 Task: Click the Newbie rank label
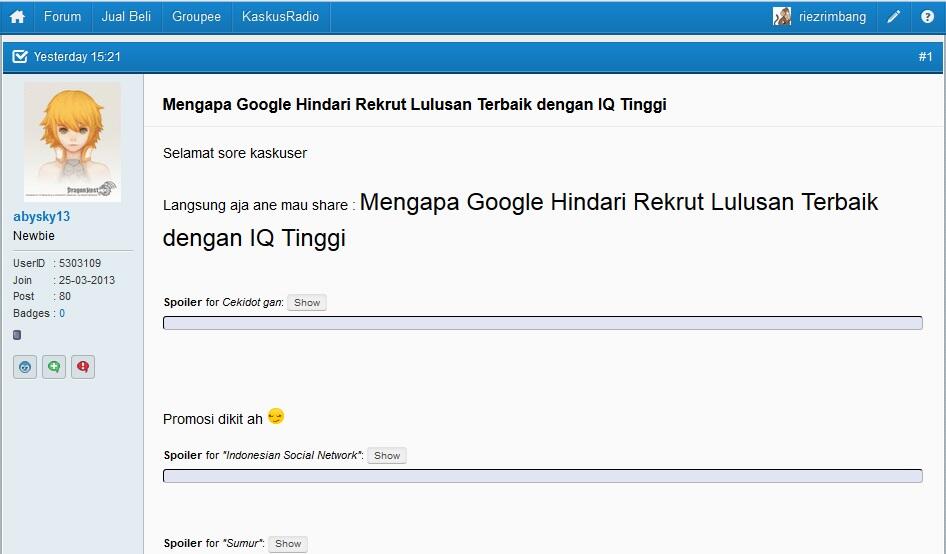[x=34, y=235]
